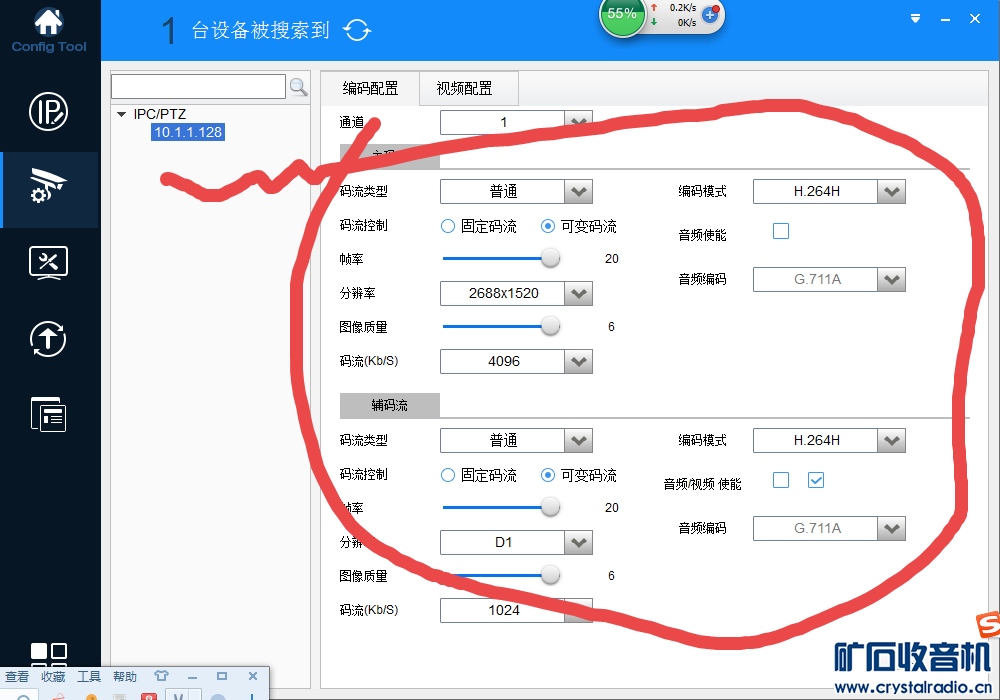Click the 0.2K/s upload speed text

point(682,8)
